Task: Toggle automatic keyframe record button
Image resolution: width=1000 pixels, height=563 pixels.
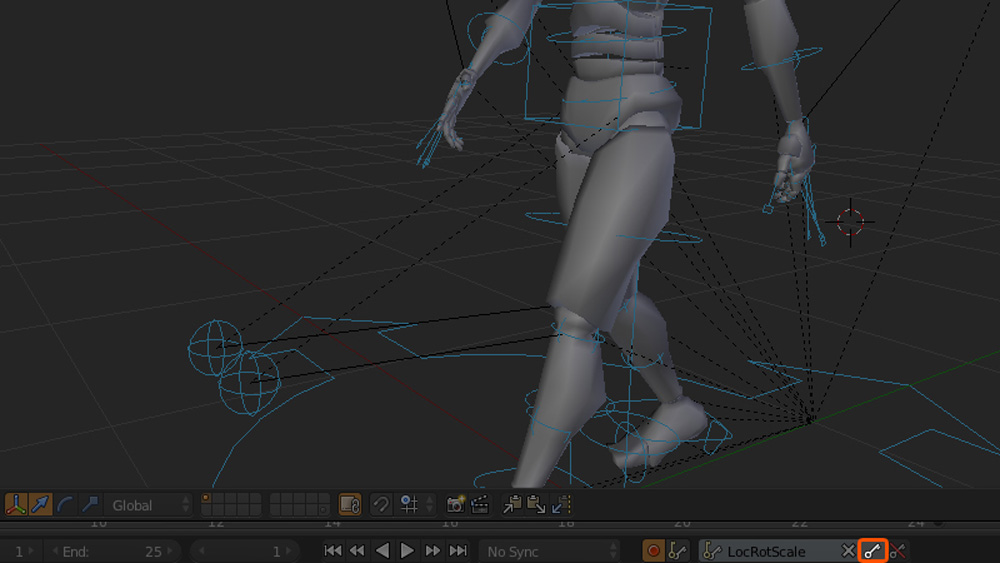Action: click(653, 551)
